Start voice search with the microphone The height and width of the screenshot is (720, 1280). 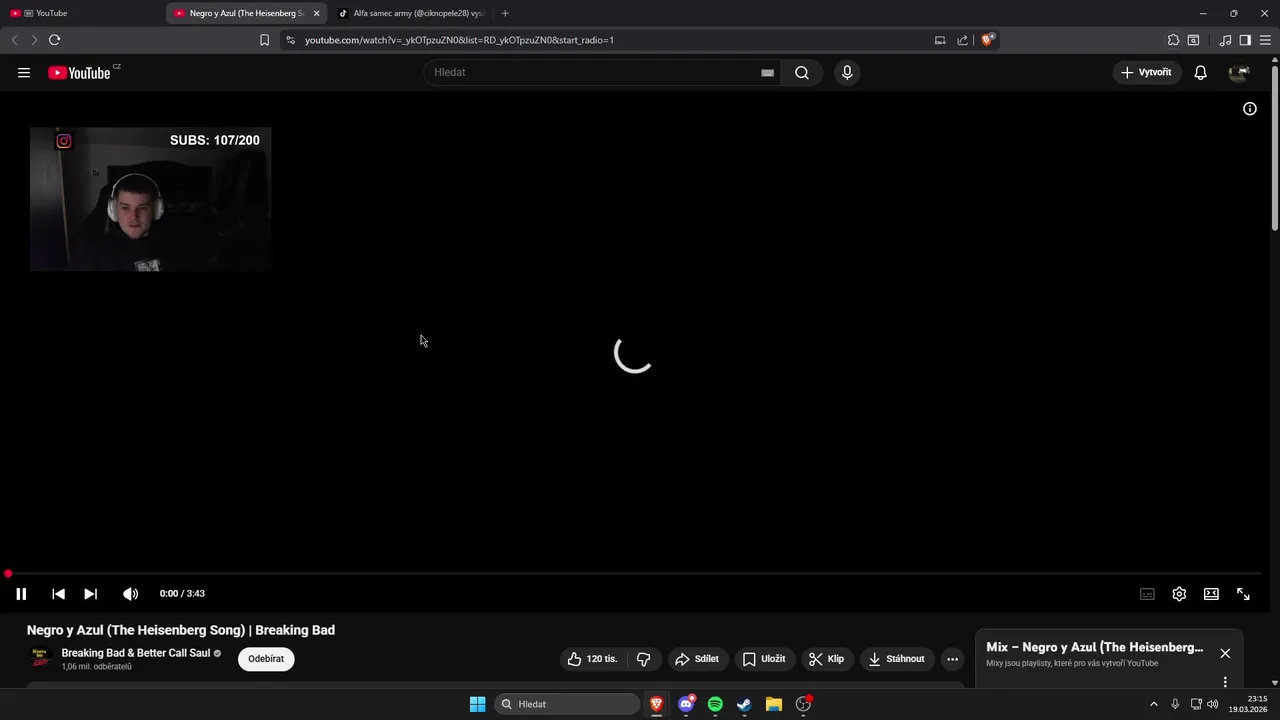pos(847,72)
